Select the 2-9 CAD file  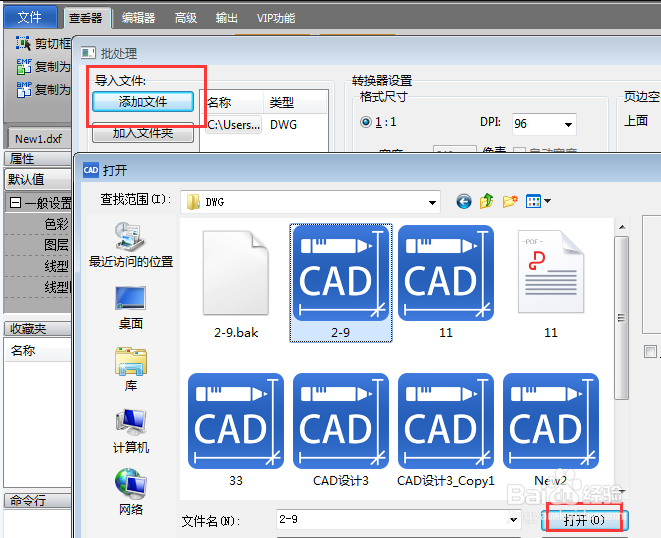tap(341, 283)
